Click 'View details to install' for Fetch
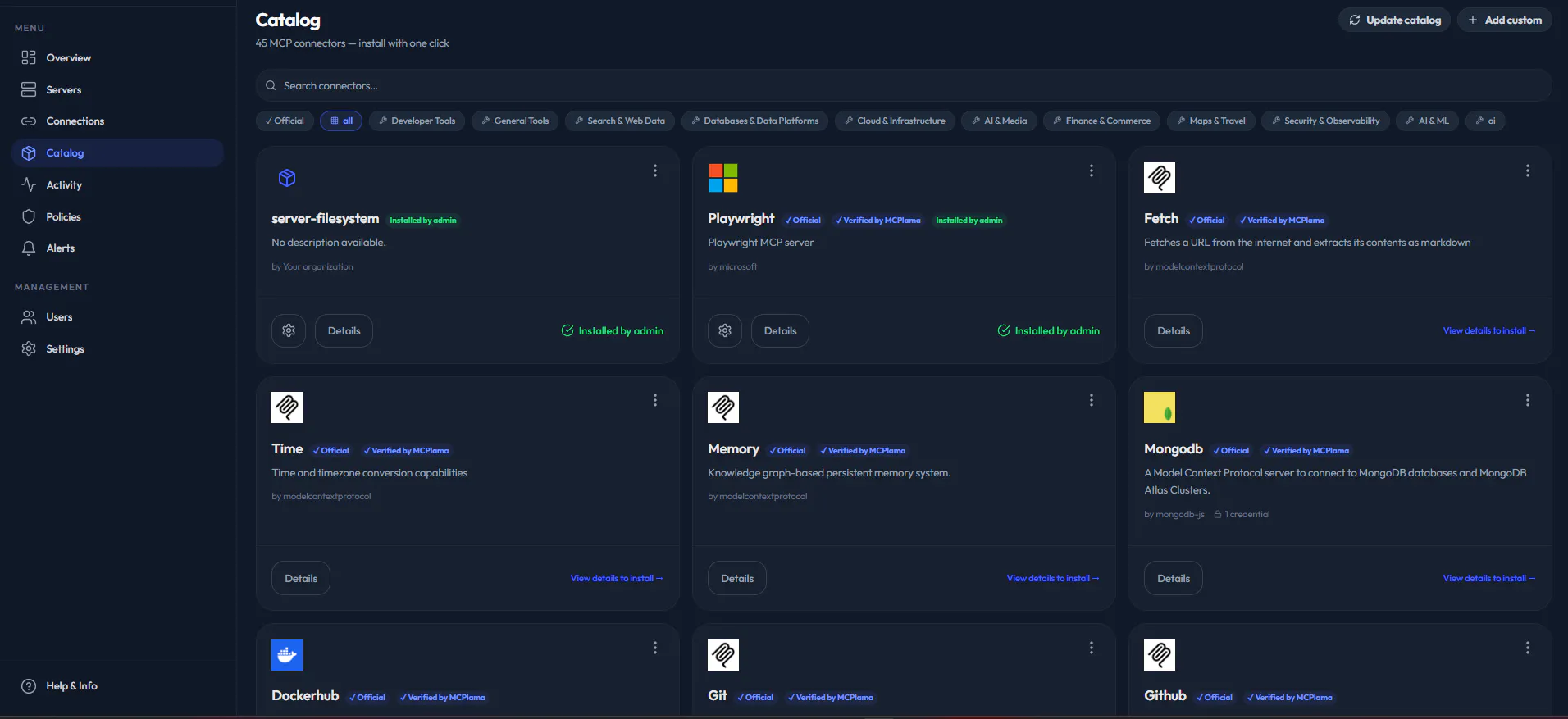1568x719 pixels. click(1489, 330)
